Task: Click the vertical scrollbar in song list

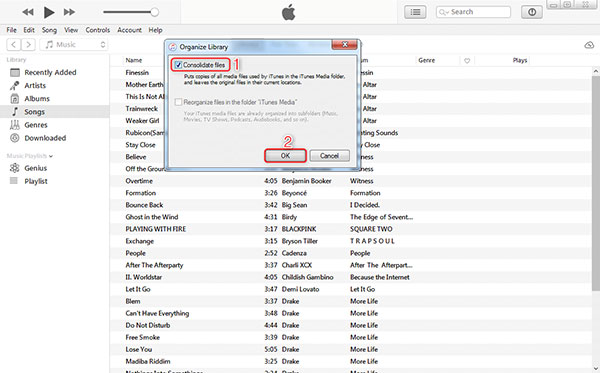Action: 595,184
